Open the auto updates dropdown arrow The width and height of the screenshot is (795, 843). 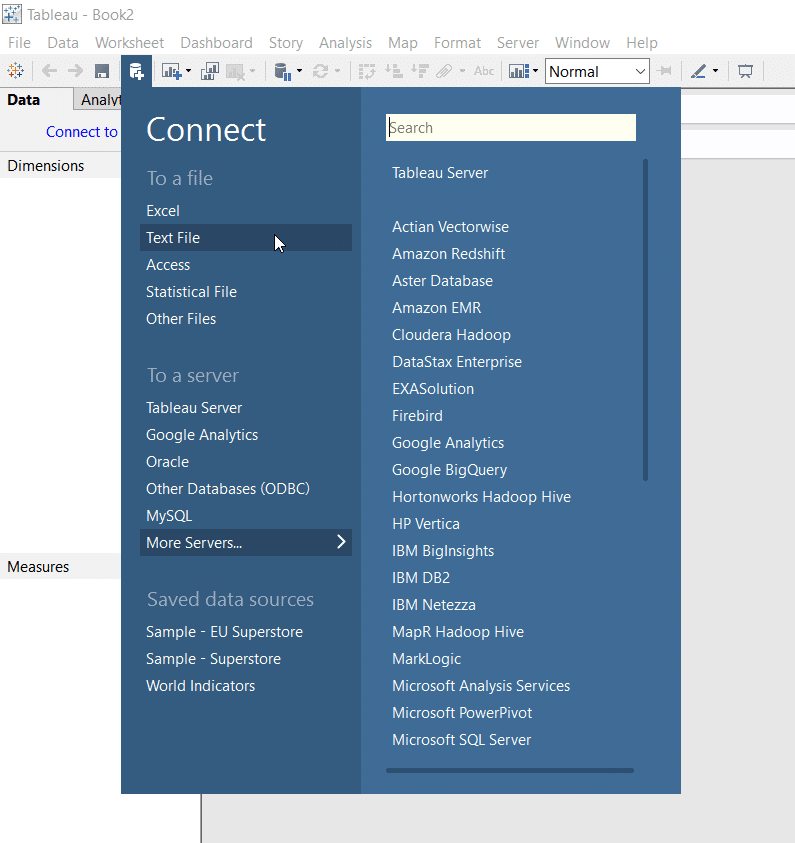pos(299,70)
